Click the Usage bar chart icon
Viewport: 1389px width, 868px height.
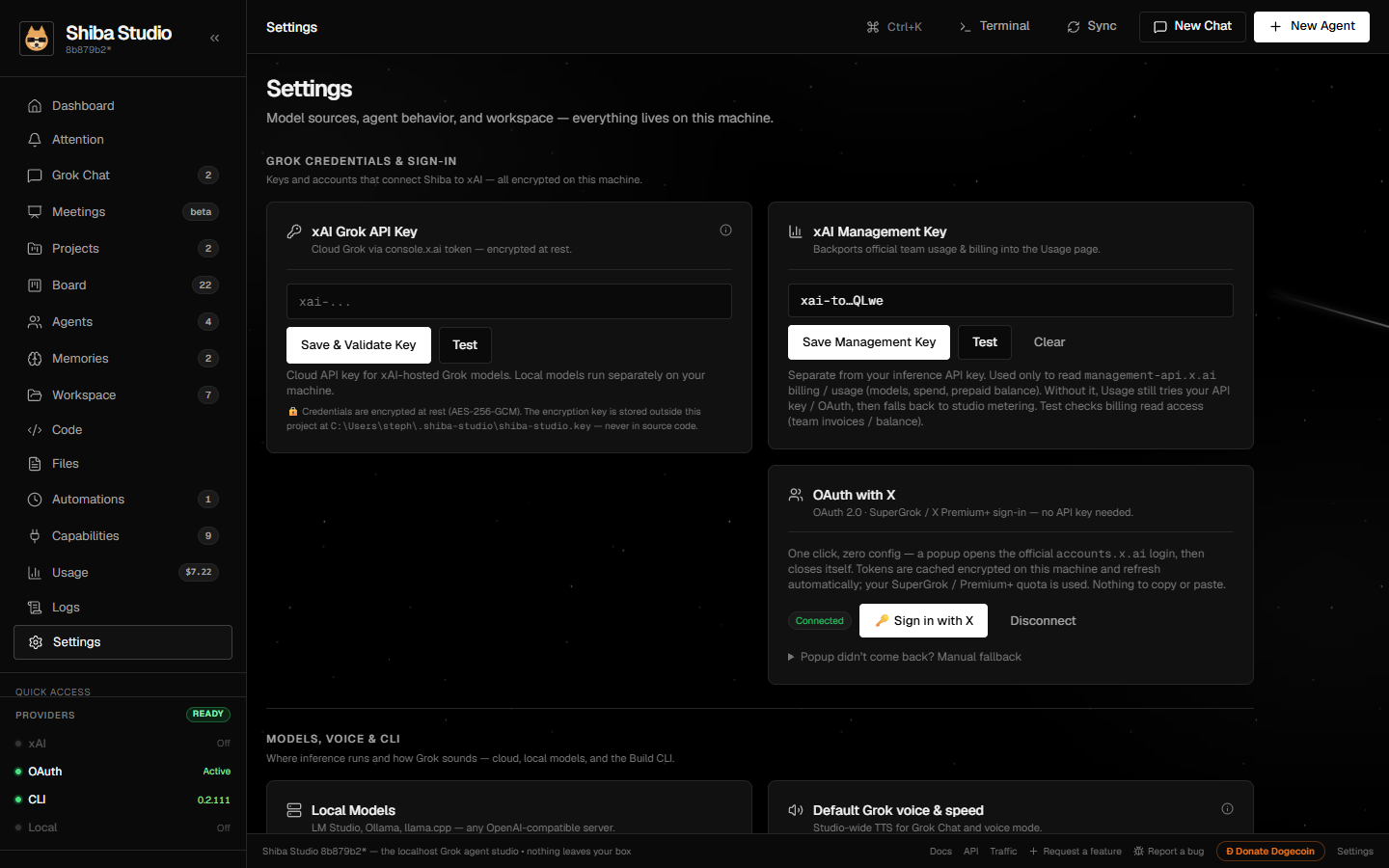[x=35, y=573]
